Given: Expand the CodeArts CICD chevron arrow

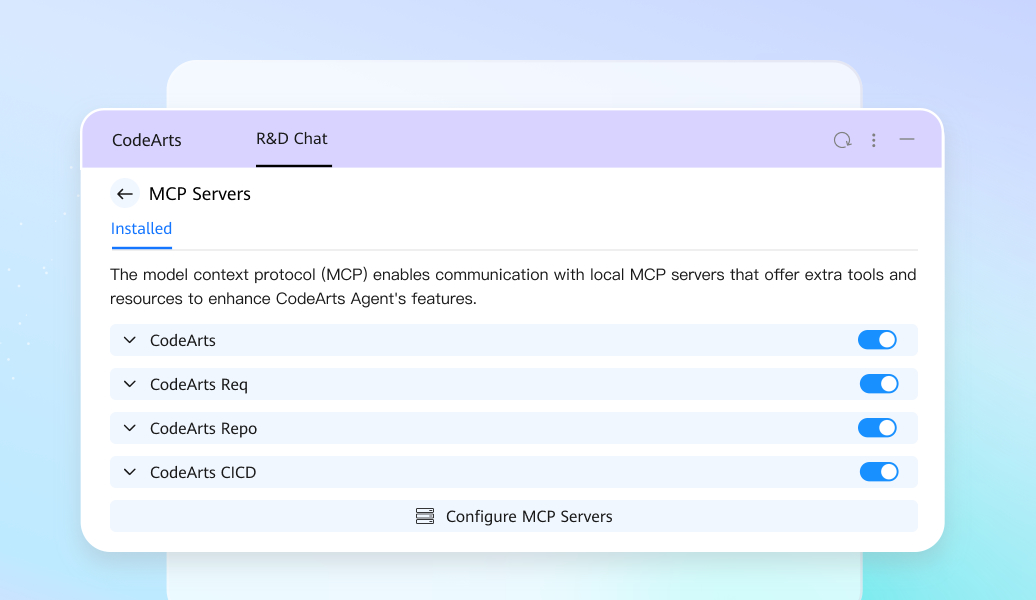Looking at the screenshot, I should coord(129,472).
